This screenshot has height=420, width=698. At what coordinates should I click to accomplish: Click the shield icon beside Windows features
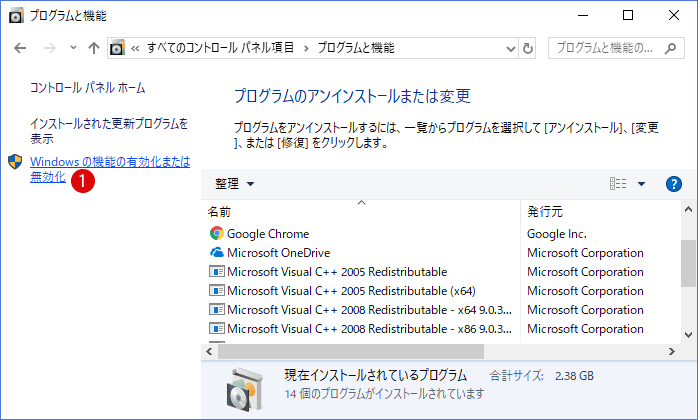(15, 162)
